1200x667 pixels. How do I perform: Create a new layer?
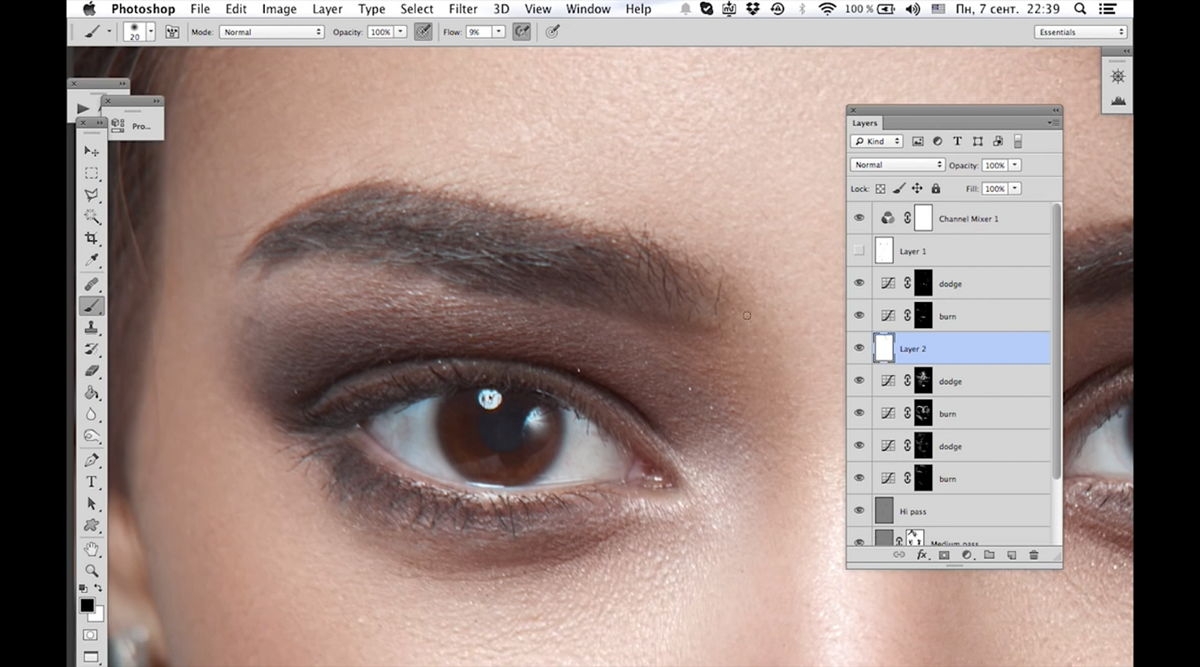pyautogui.click(x=1011, y=554)
